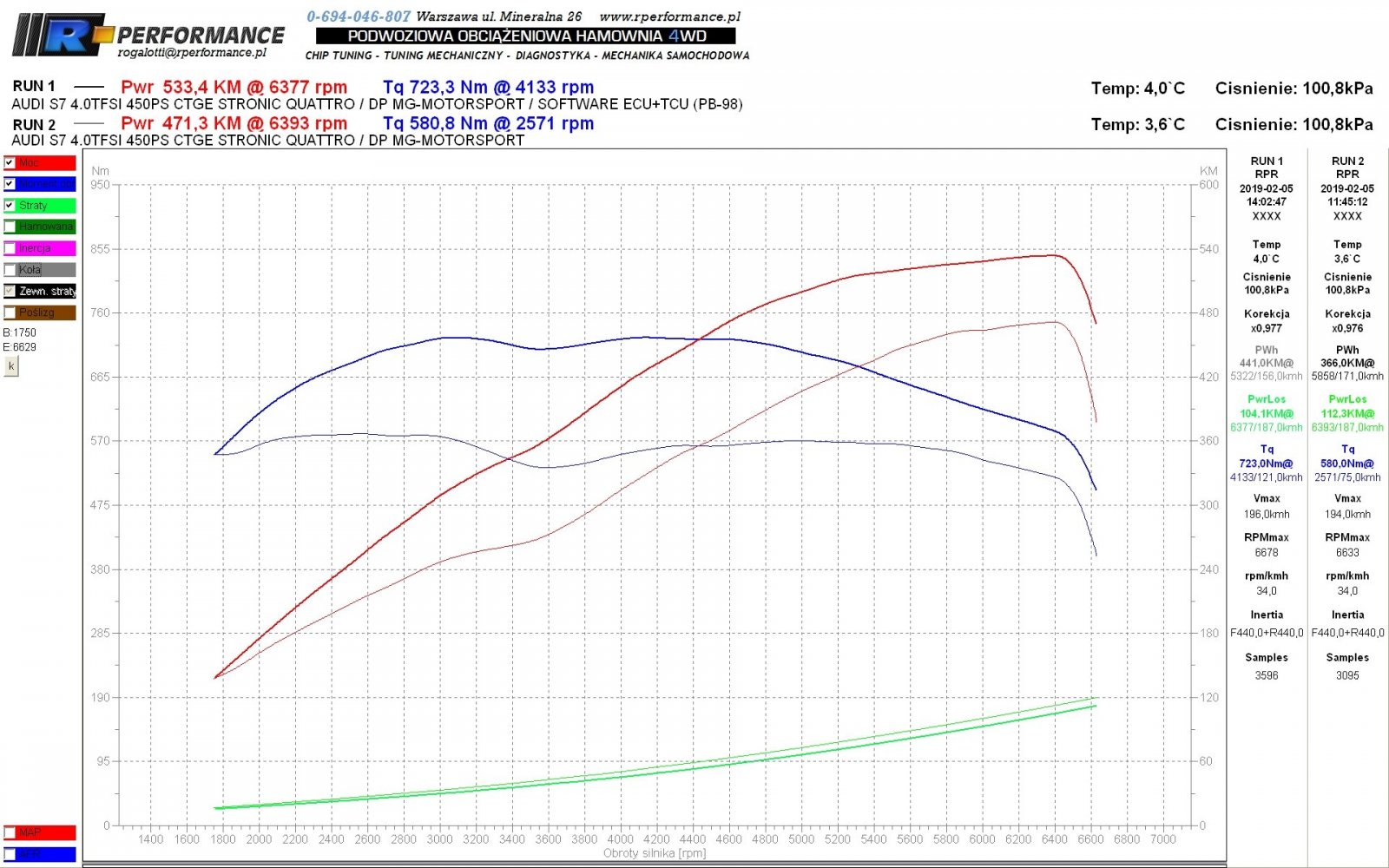The image size is (1389, 868).
Task: Click RUN 2 timestamp 11:45:12
Action: [x=1347, y=201]
